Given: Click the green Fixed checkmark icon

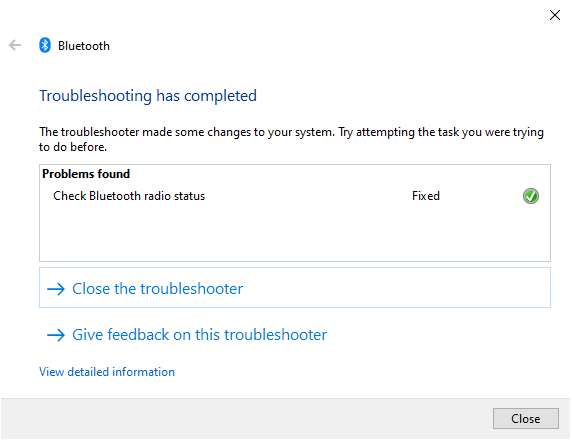Looking at the screenshot, I should pos(530,196).
